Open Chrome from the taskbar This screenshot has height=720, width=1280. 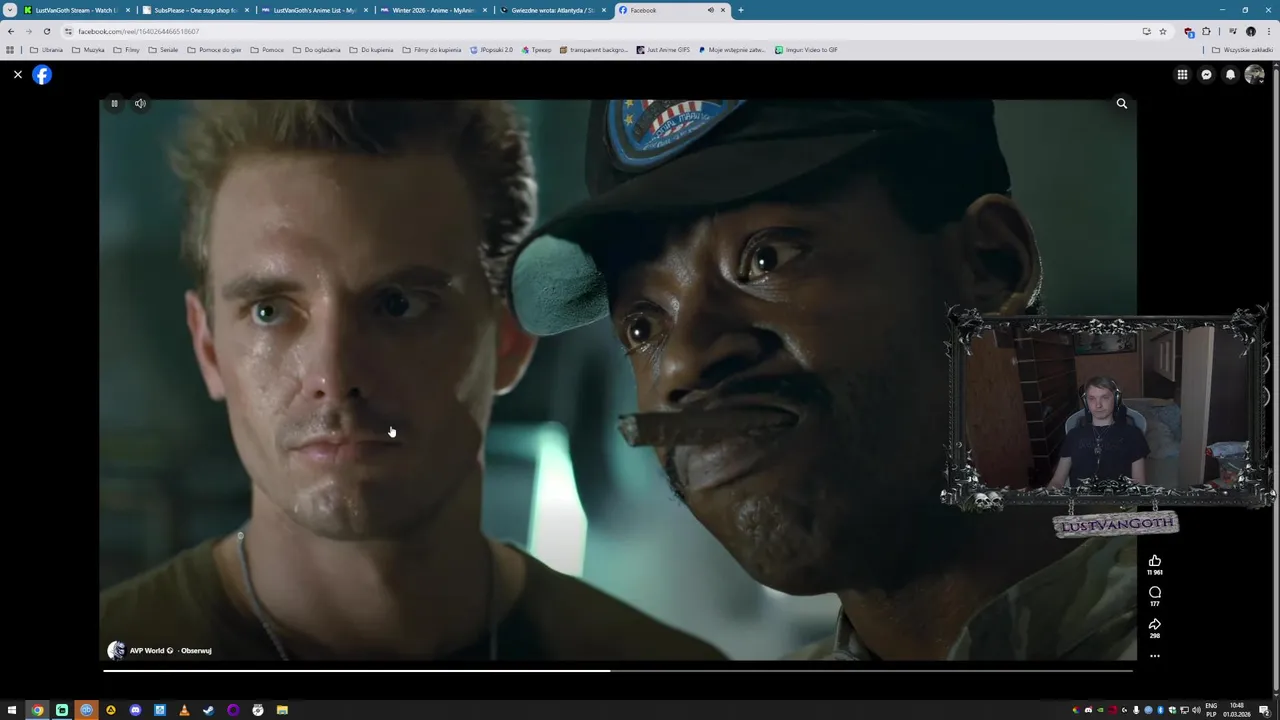coord(37,710)
